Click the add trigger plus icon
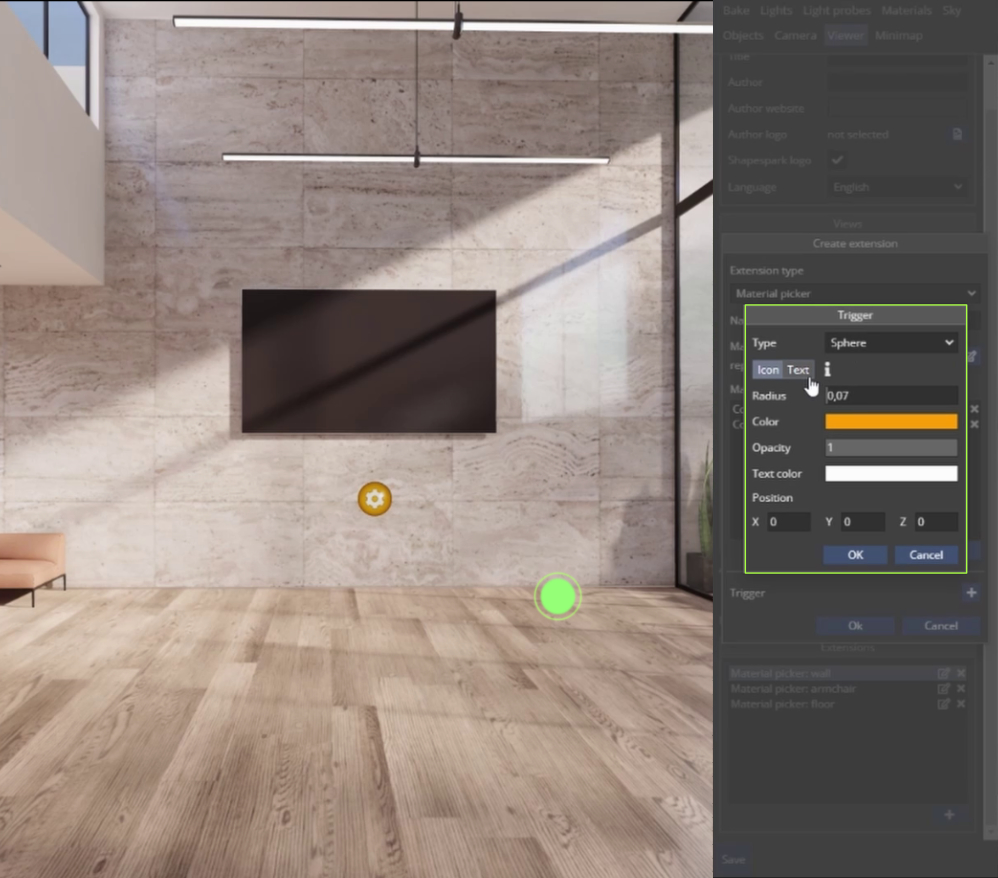998x878 pixels. (971, 592)
